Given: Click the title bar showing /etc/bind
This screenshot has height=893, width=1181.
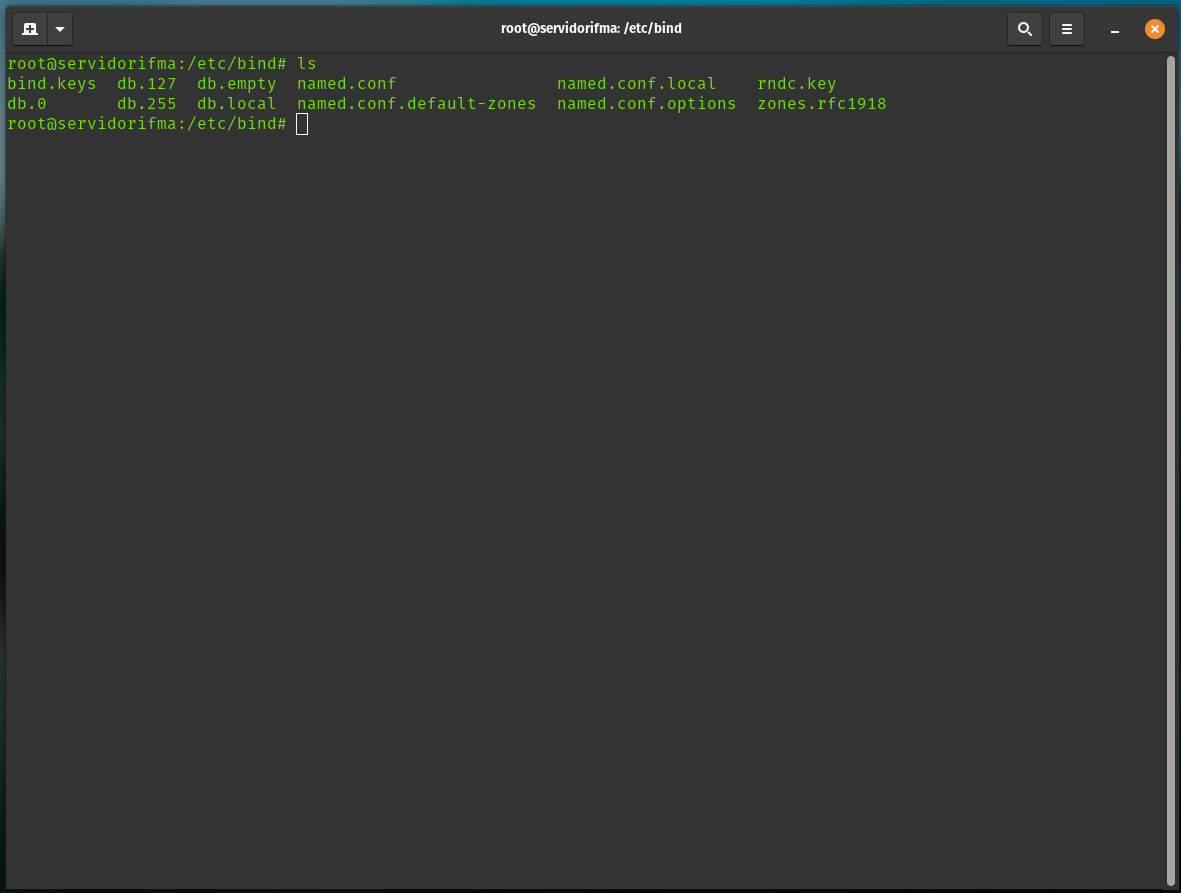Looking at the screenshot, I should pos(591,28).
